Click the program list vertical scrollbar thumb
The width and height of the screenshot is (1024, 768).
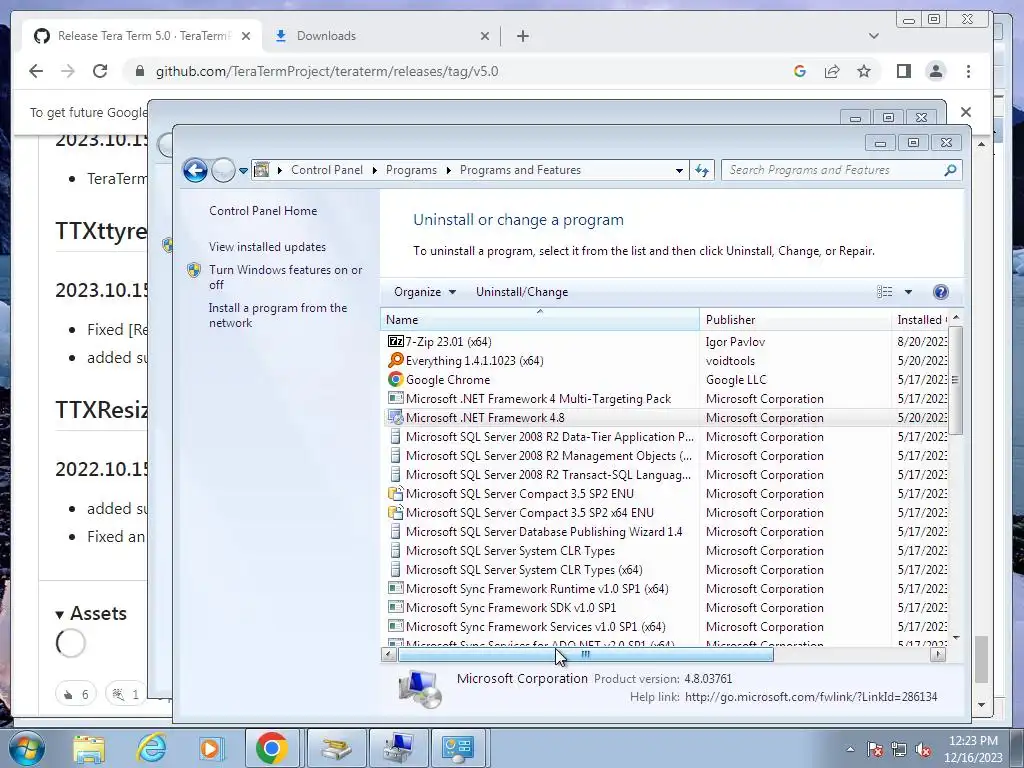(x=955, y=380)
